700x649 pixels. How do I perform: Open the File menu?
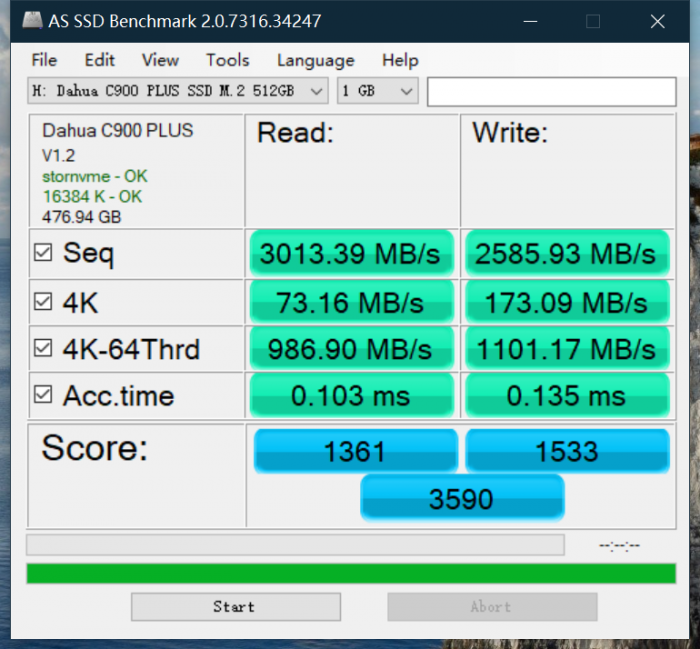click(x=44, y=60)
